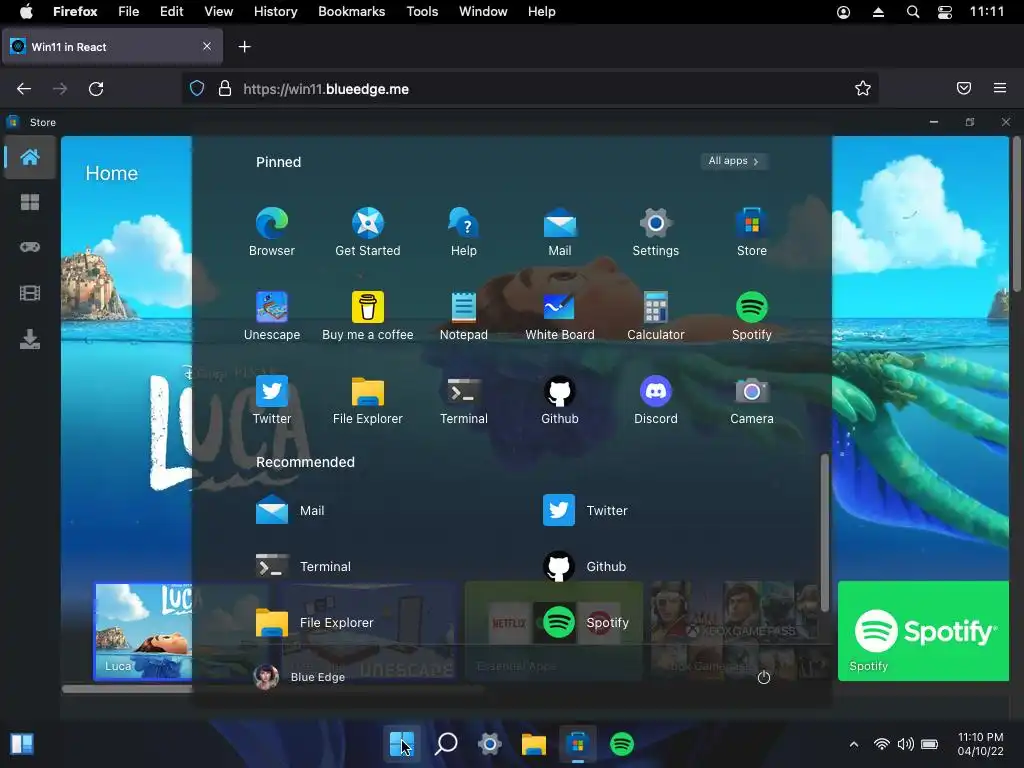Open Store Apps section in sidebar

(29, 202)
